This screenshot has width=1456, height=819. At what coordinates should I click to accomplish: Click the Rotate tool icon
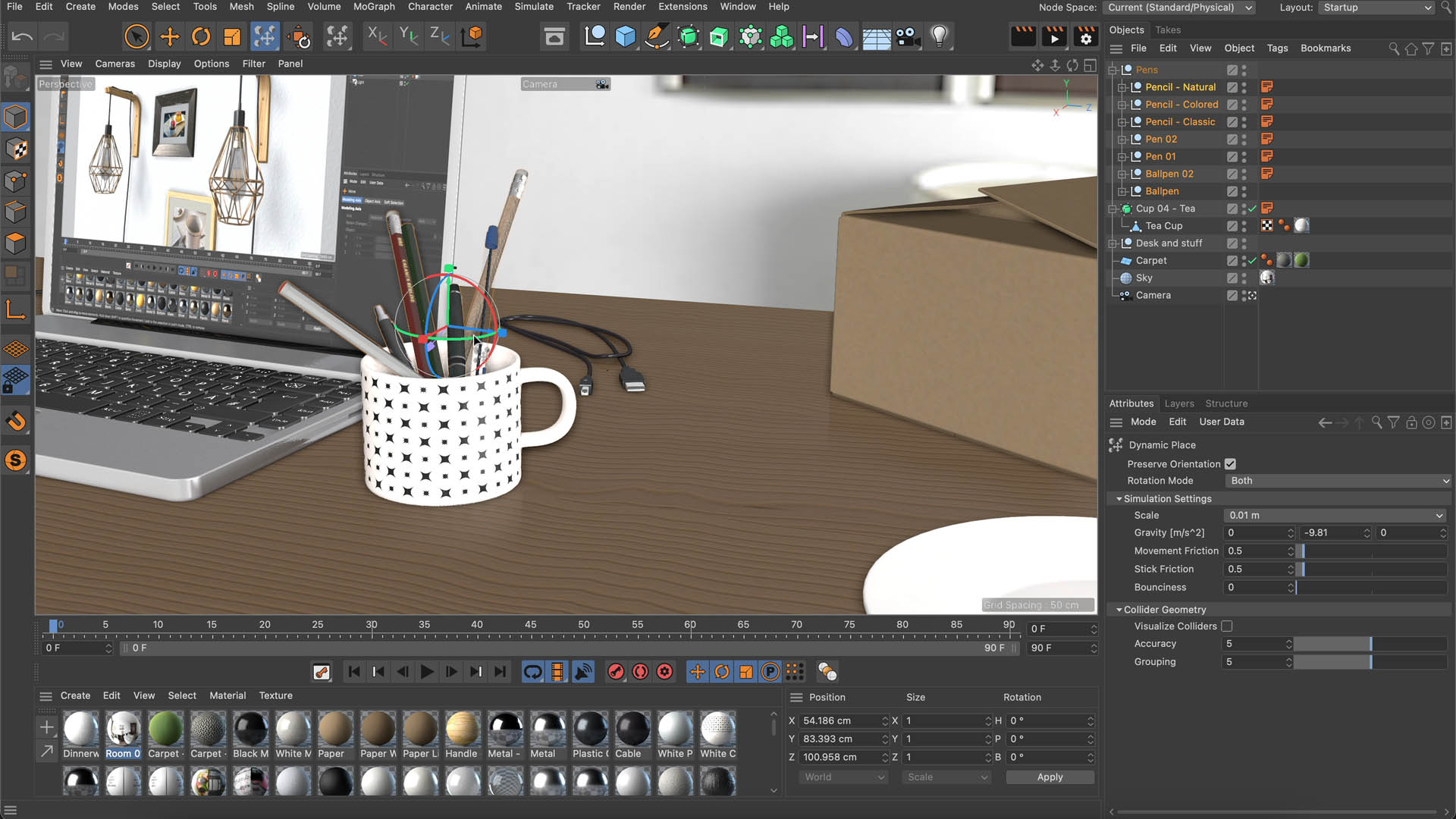coord(200,36)
